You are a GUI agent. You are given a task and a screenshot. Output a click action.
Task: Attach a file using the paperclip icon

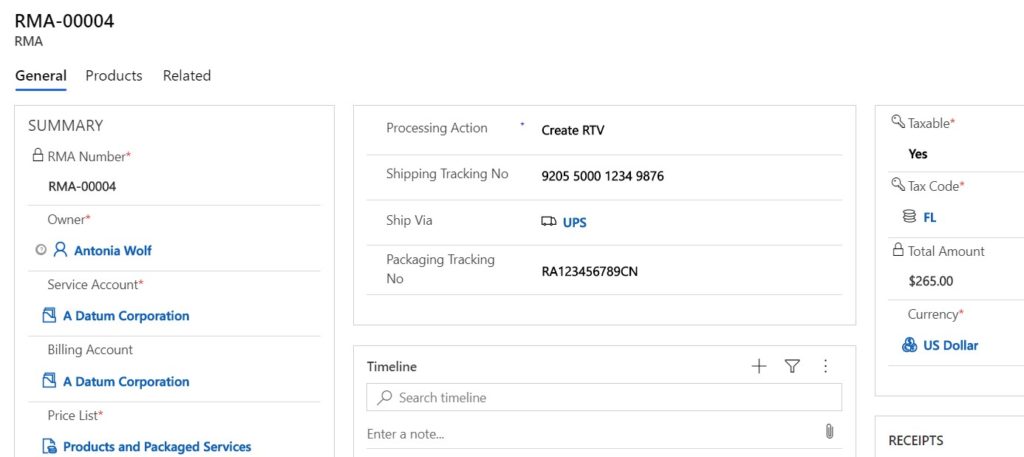click(x=829, y=432)
